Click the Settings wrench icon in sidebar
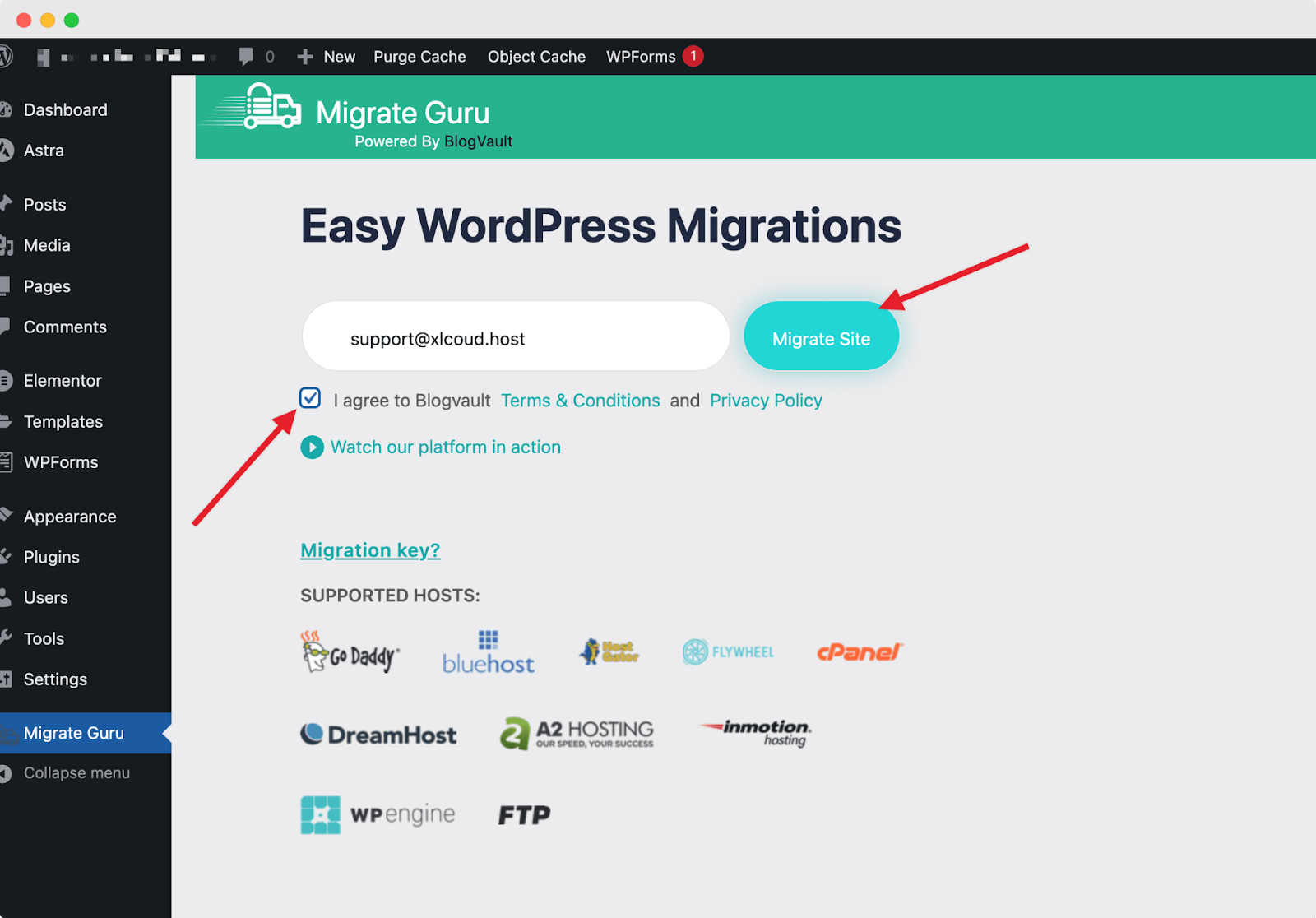Viewport: 1316px width, 918px height. [x=7, y=679]
